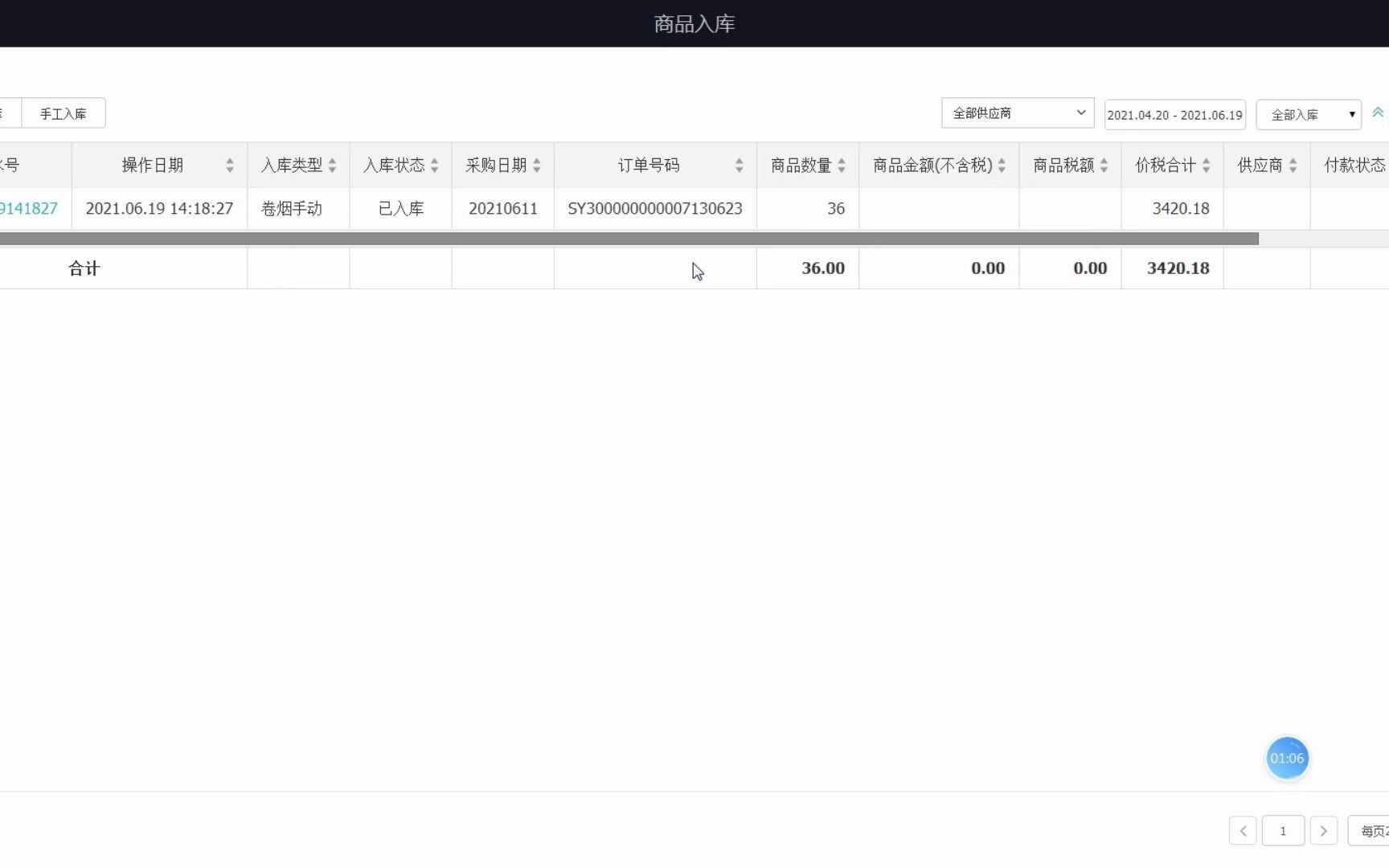Sort by 商品税额 column arrows
The image size is (1389, 868).
pyautogui.click(x=1104, y=166)
